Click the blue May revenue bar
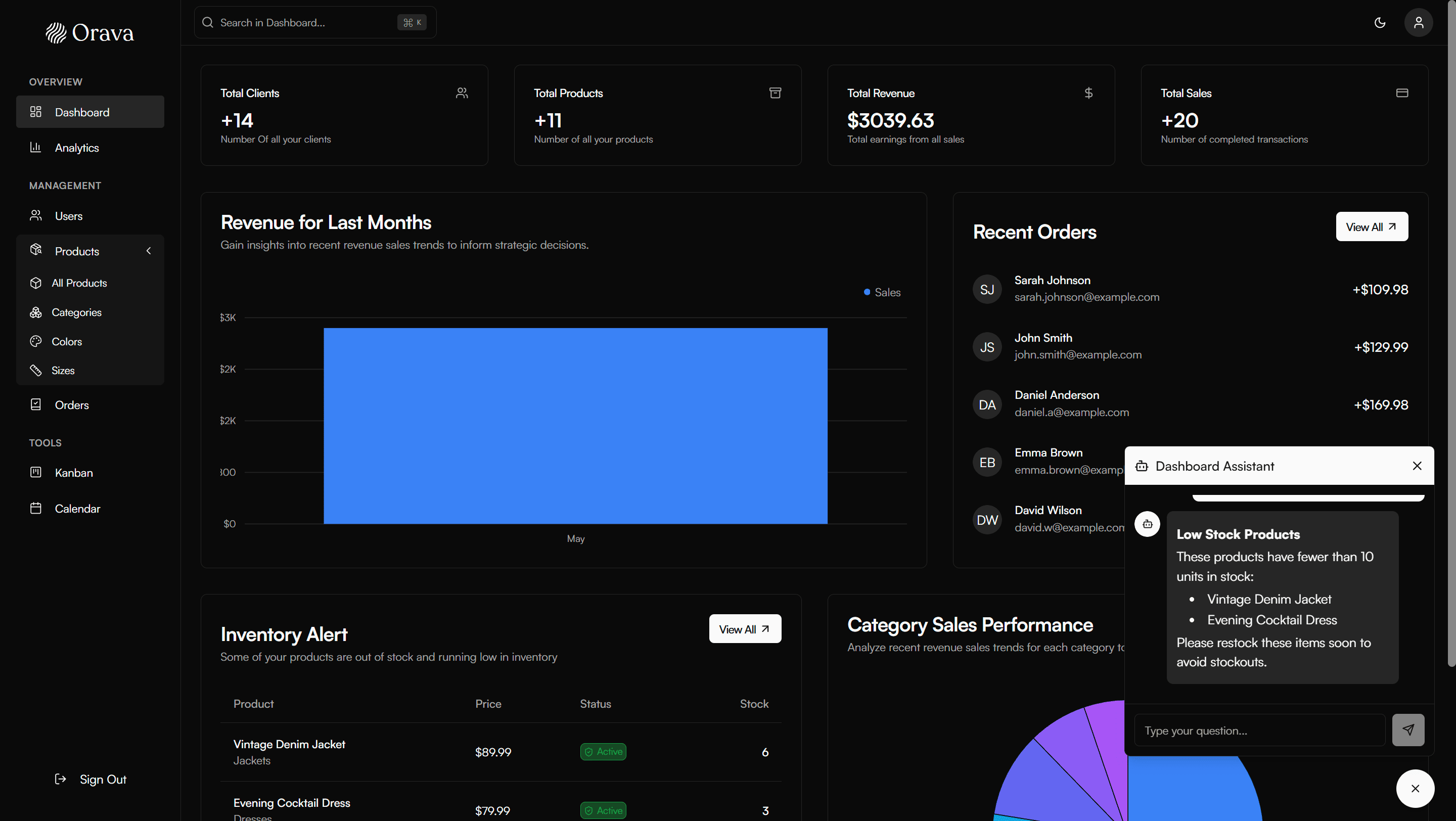The height and width of the screenshot is (821, 1456). click(x=575, y=426)
